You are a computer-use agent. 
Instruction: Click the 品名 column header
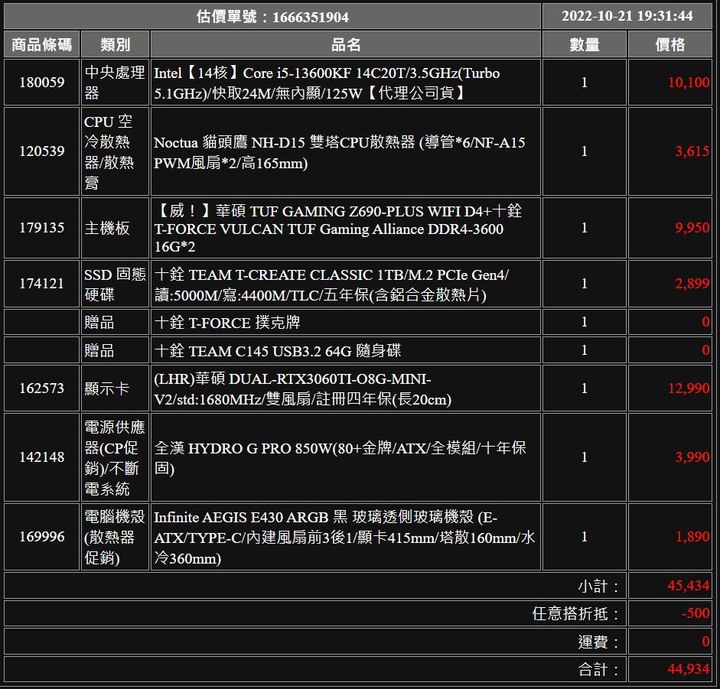[x=346, y=45]
